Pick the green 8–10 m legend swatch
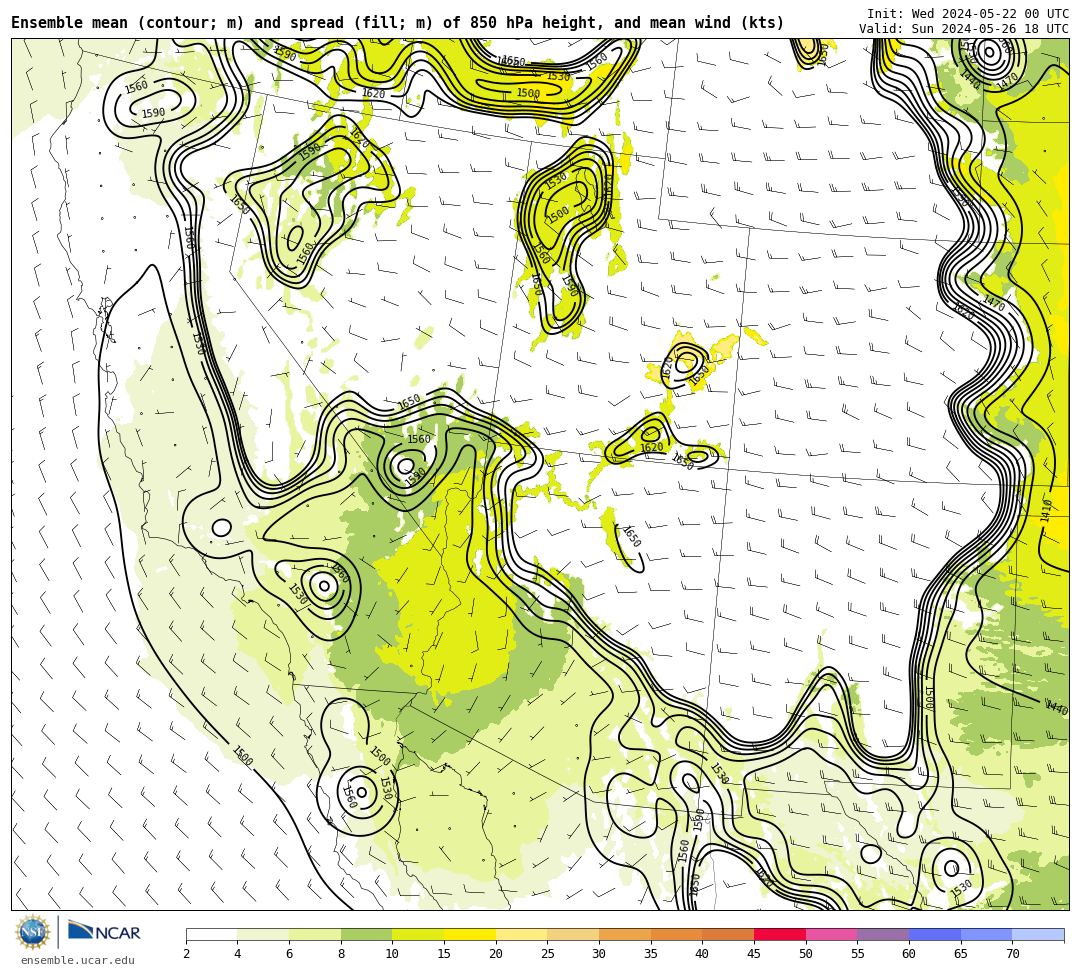The width and height of the screenshot is (1080, 973). (366, 934)
